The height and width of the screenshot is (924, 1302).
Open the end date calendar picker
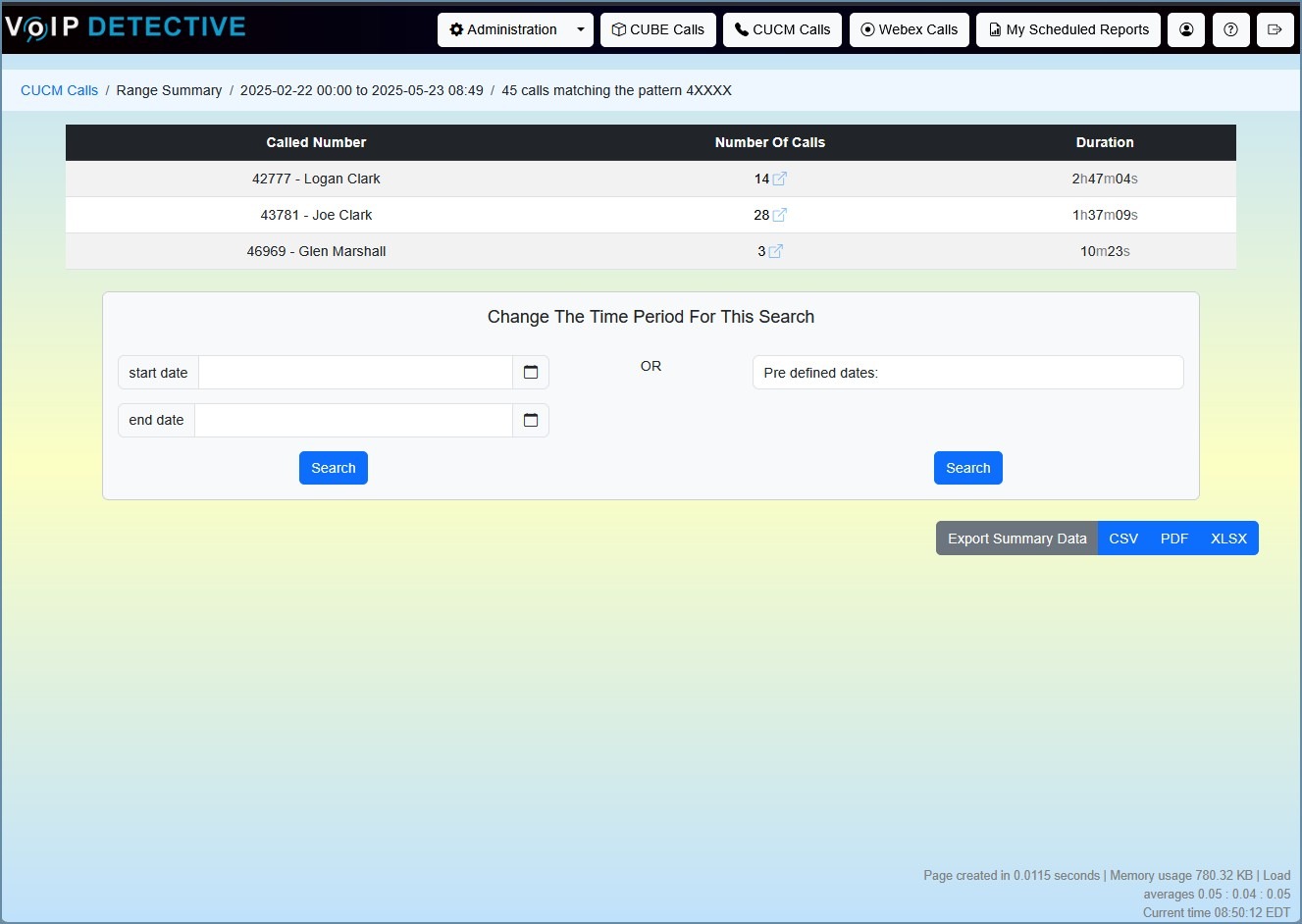(x=531, y=420)
